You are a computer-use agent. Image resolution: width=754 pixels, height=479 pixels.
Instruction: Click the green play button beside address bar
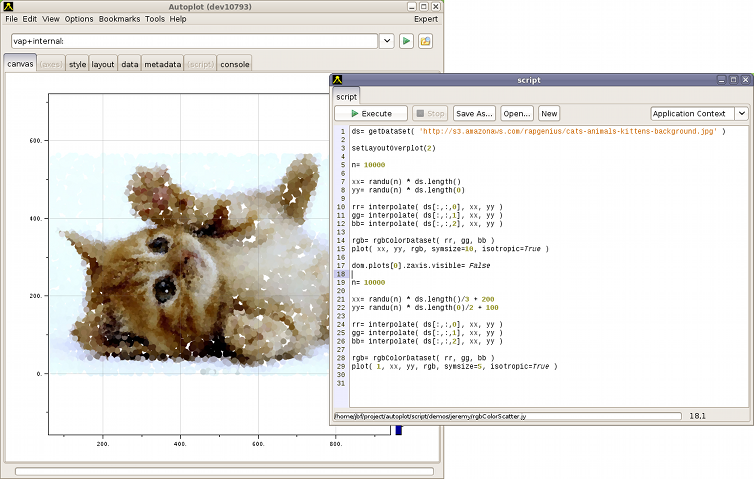(x=406, y=41)
